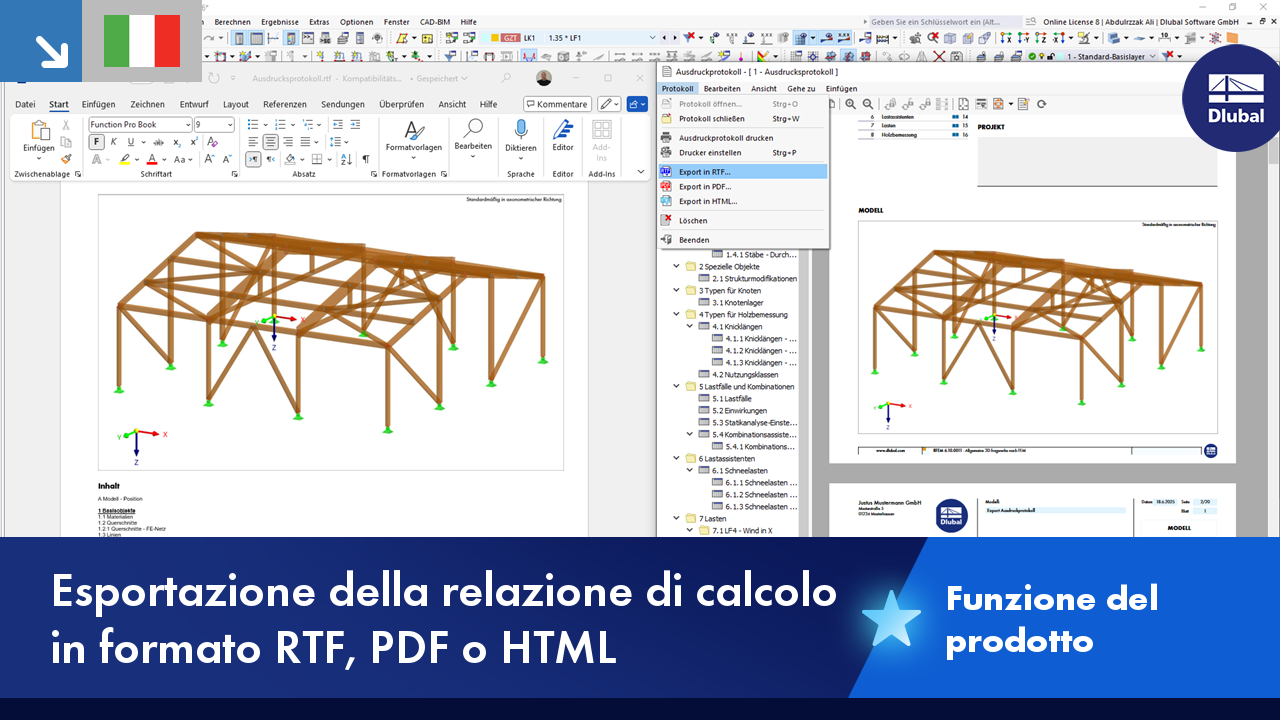Image resolution: width=1280 pixels, height=720 pixels.
Task: Zoom out on the printout report
Action: click(867, 104)
